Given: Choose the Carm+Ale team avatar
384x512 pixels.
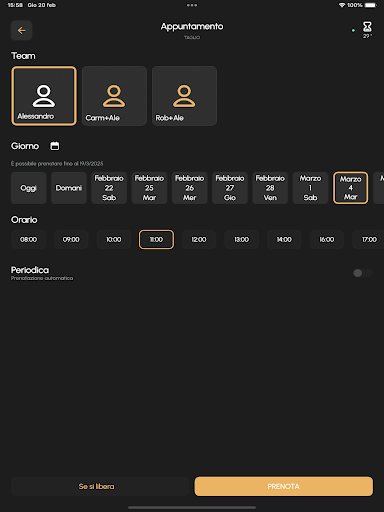Looking at the screenshot, I should point(114,96).
